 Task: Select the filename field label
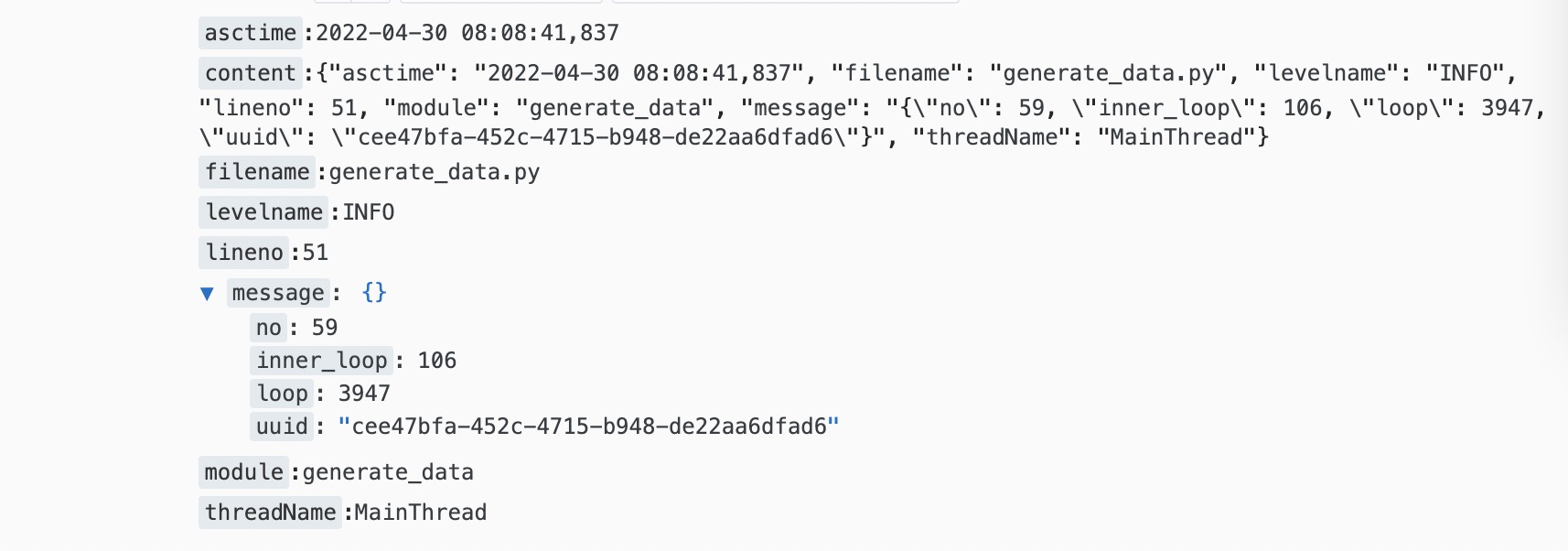tap(257, 172)
